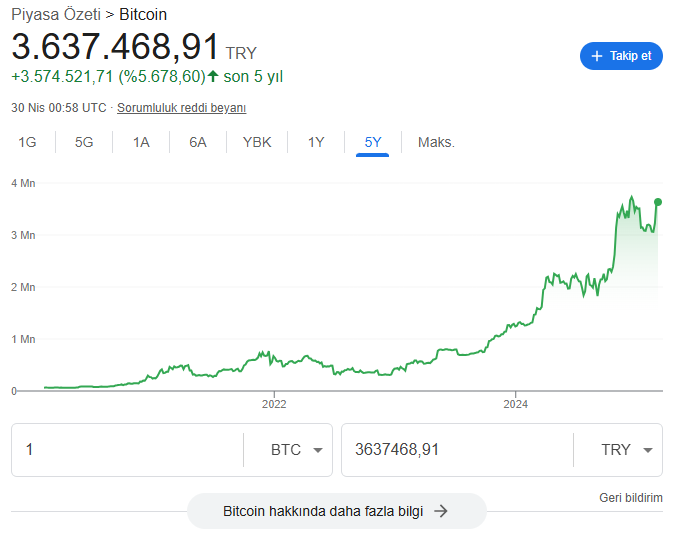The image size is (688, 535).
Task: Select the 1A range tab
Action: [x=141, y=142]
